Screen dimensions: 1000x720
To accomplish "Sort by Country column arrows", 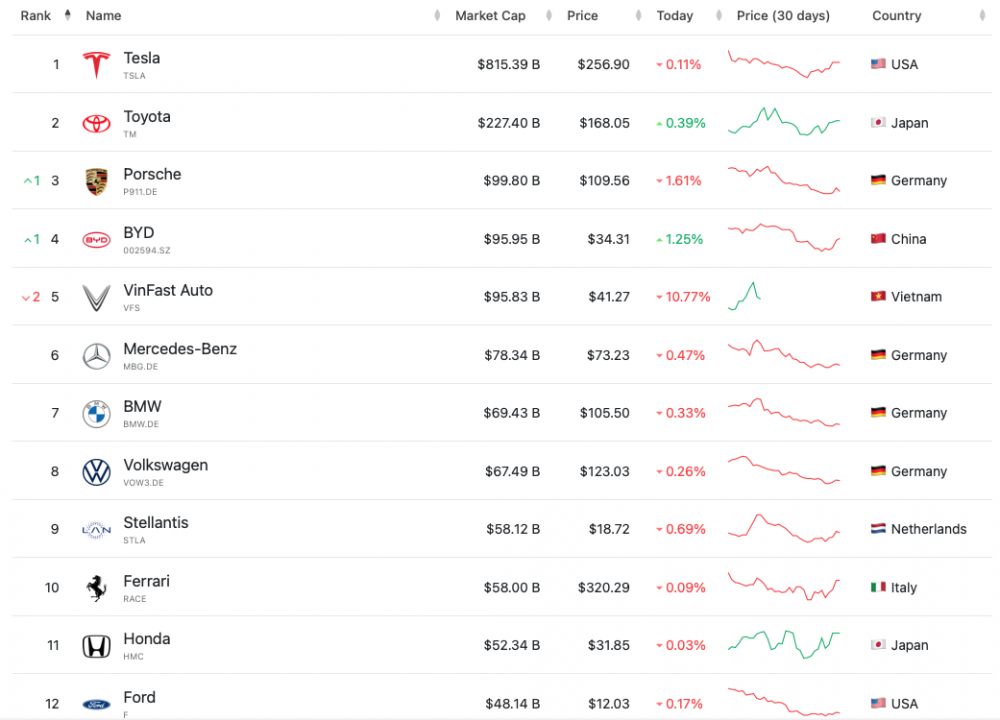I will pos(982,15).
